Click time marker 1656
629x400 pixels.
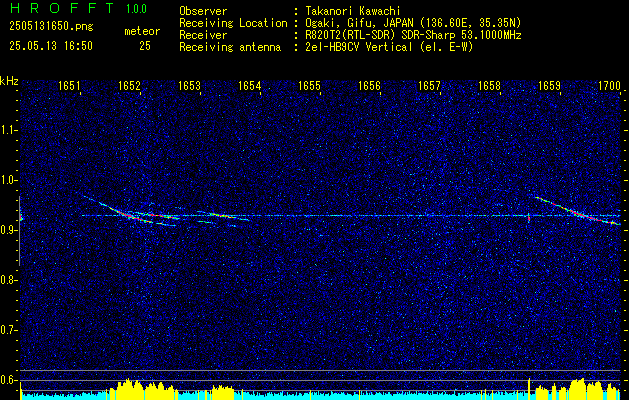point(369,85)
